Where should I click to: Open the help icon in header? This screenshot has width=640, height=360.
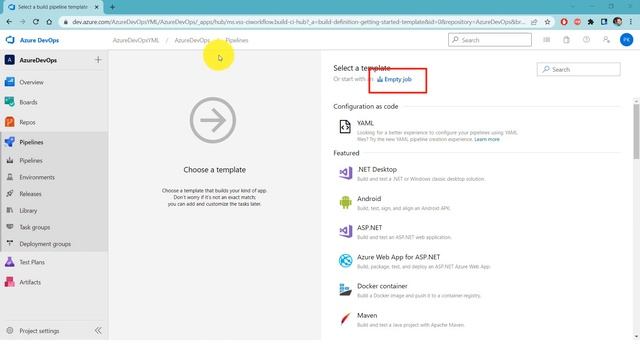[x=586, y=40]
